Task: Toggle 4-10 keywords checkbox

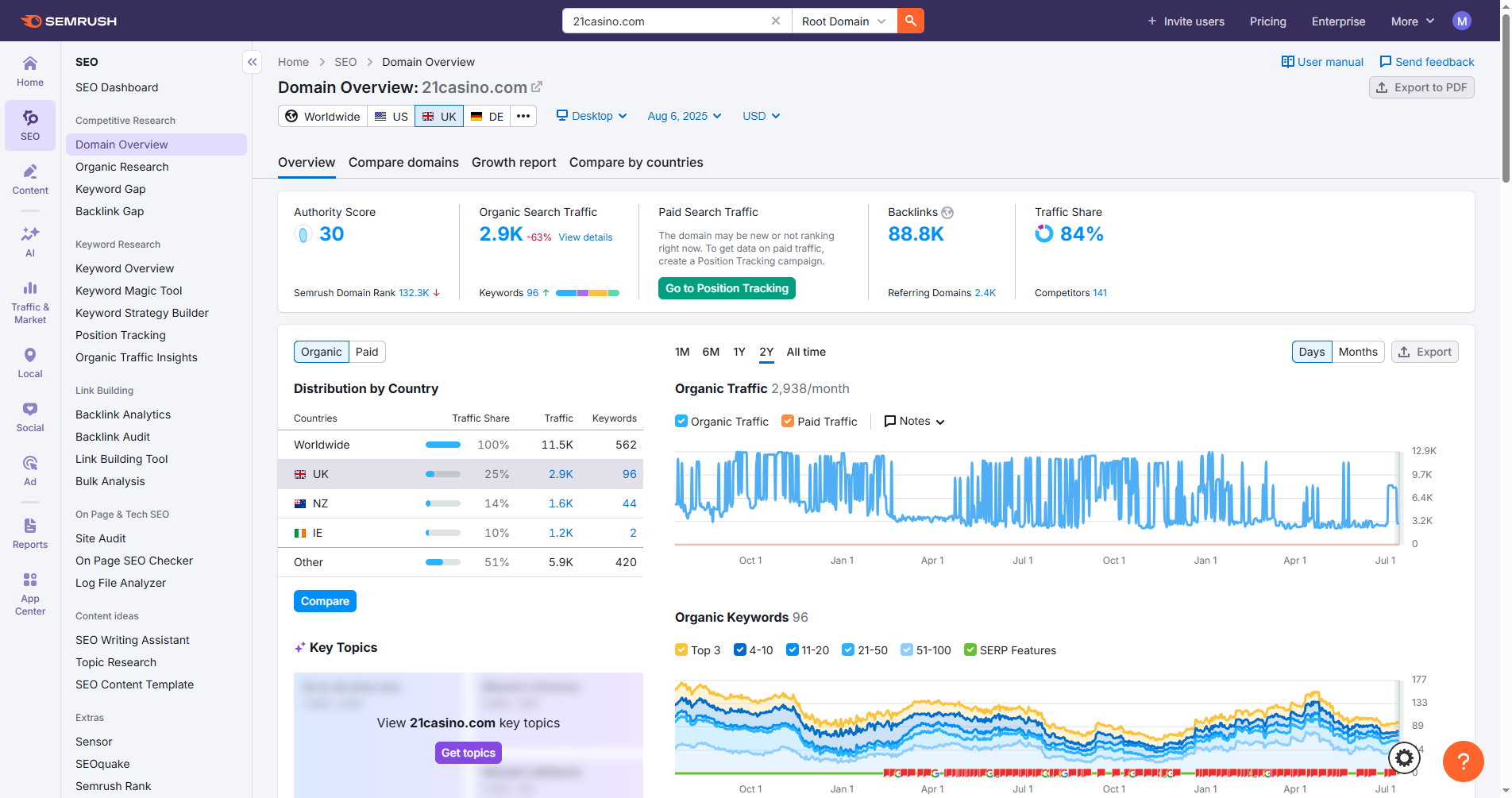Action: pyautogui.click(x=739, y=650)
